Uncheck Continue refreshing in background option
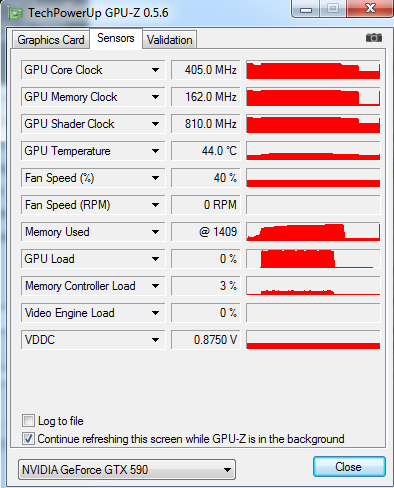The image size is (394, 488). (x=28, y=439)
